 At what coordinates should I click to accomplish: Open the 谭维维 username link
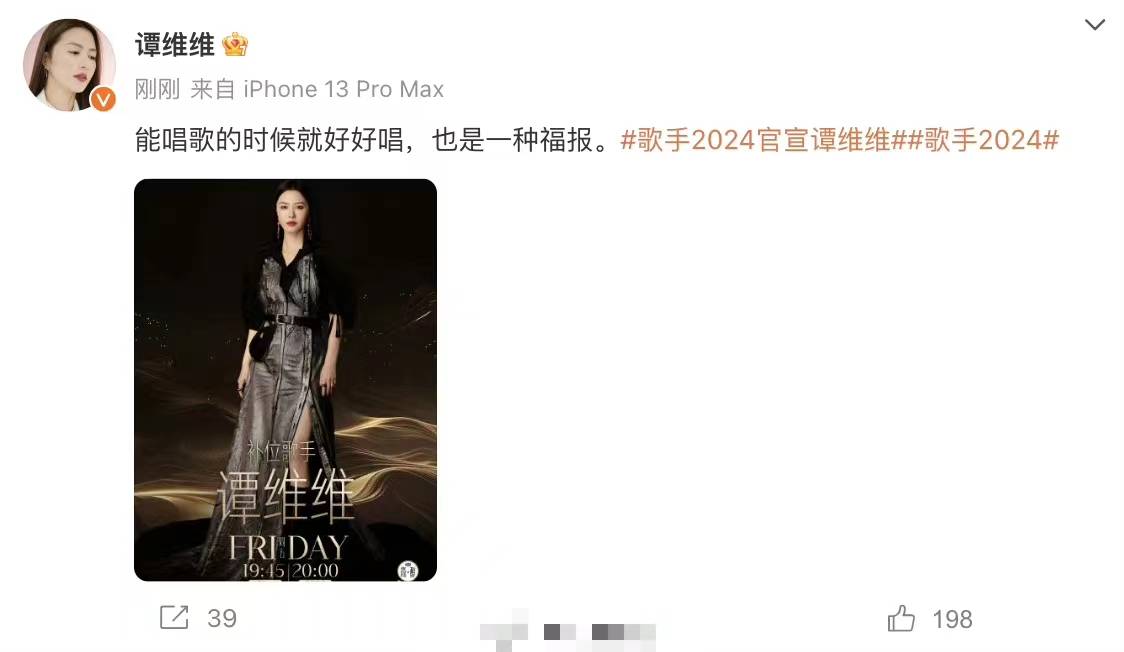coord(175,45)
